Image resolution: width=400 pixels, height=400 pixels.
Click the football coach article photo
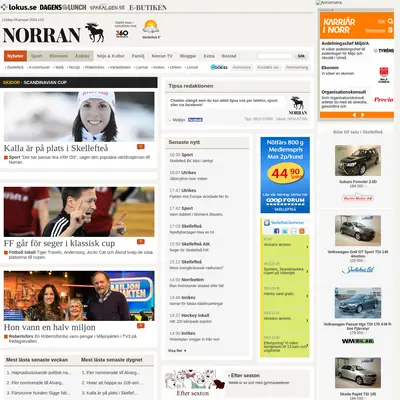tap(79, 212)
